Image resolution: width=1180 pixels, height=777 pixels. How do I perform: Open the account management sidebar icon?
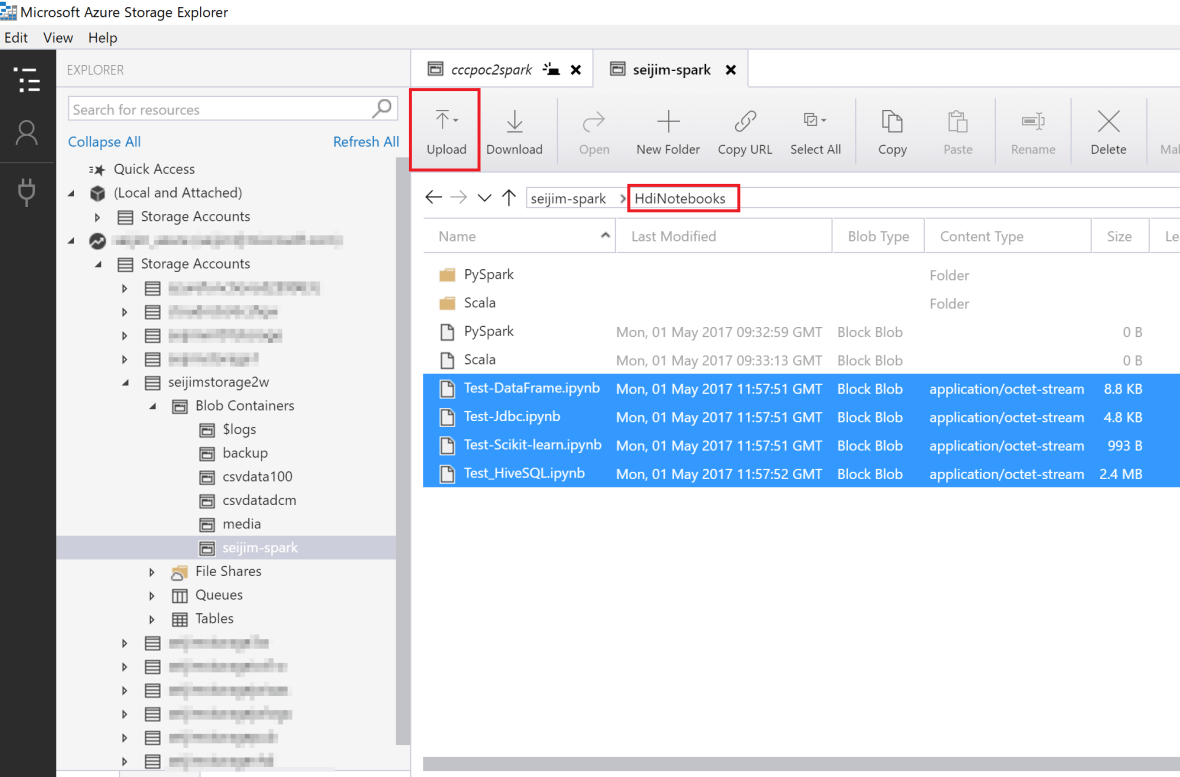pos(28,133)
